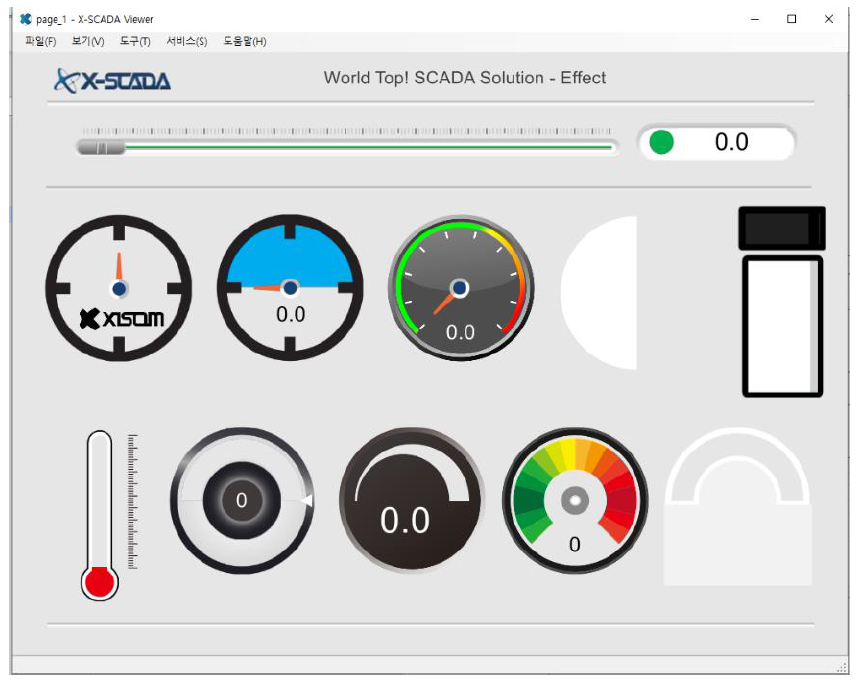Click the white half-circle shape
Screen dimensions: 859x683
(599, 292)
